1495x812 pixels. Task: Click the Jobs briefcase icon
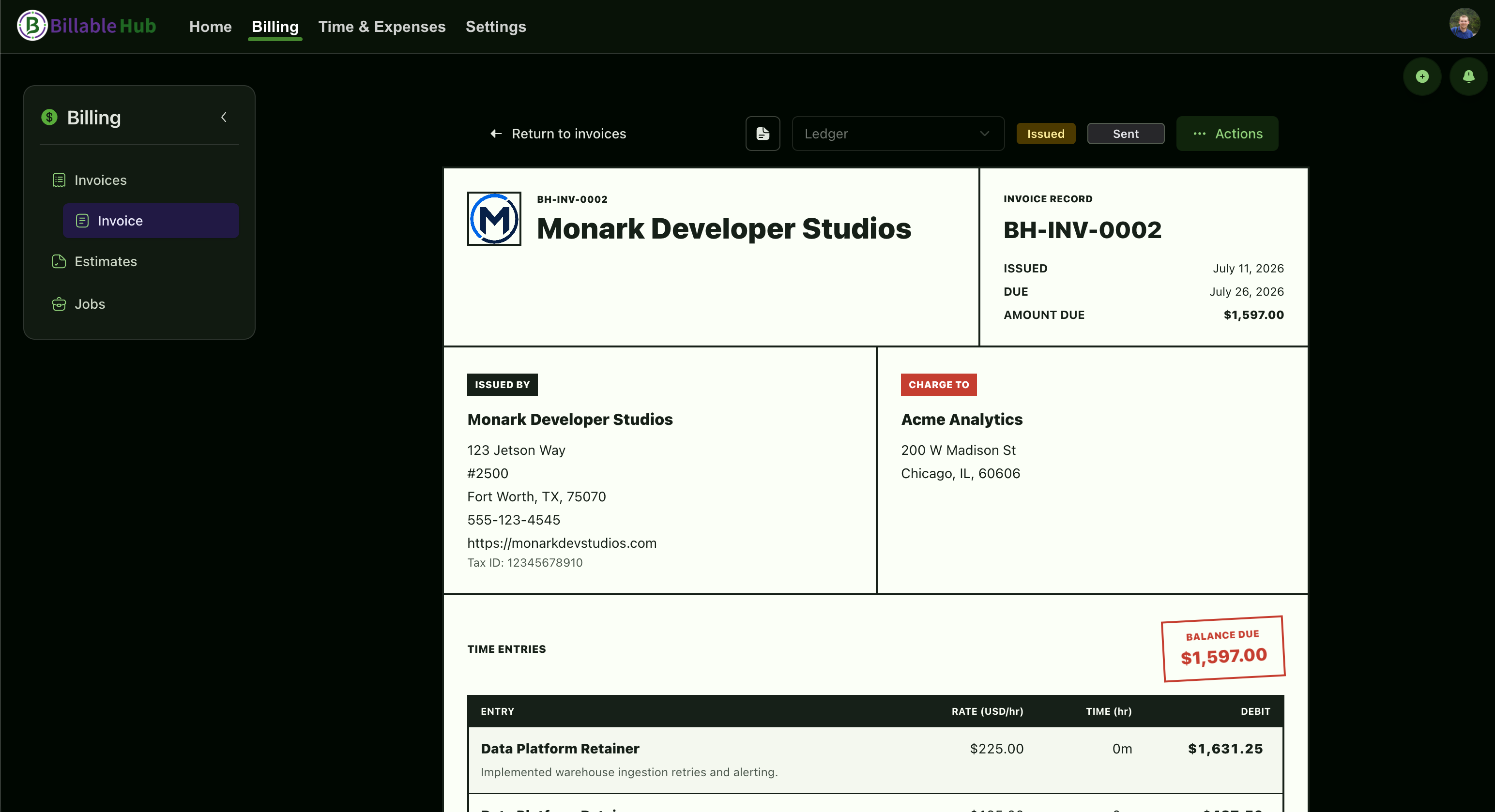click(59, 304)
